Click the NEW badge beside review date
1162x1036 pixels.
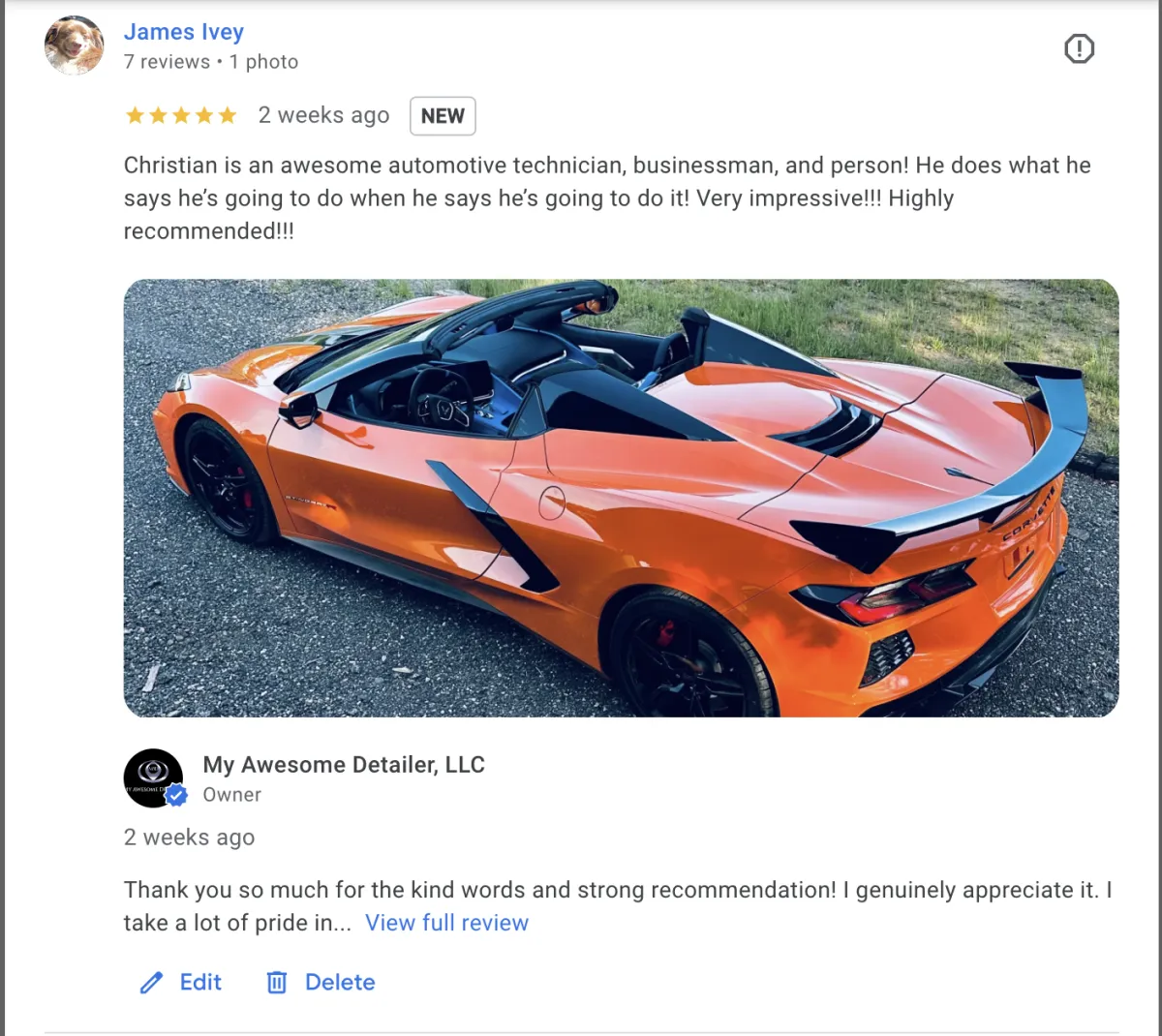pos(443,116)
